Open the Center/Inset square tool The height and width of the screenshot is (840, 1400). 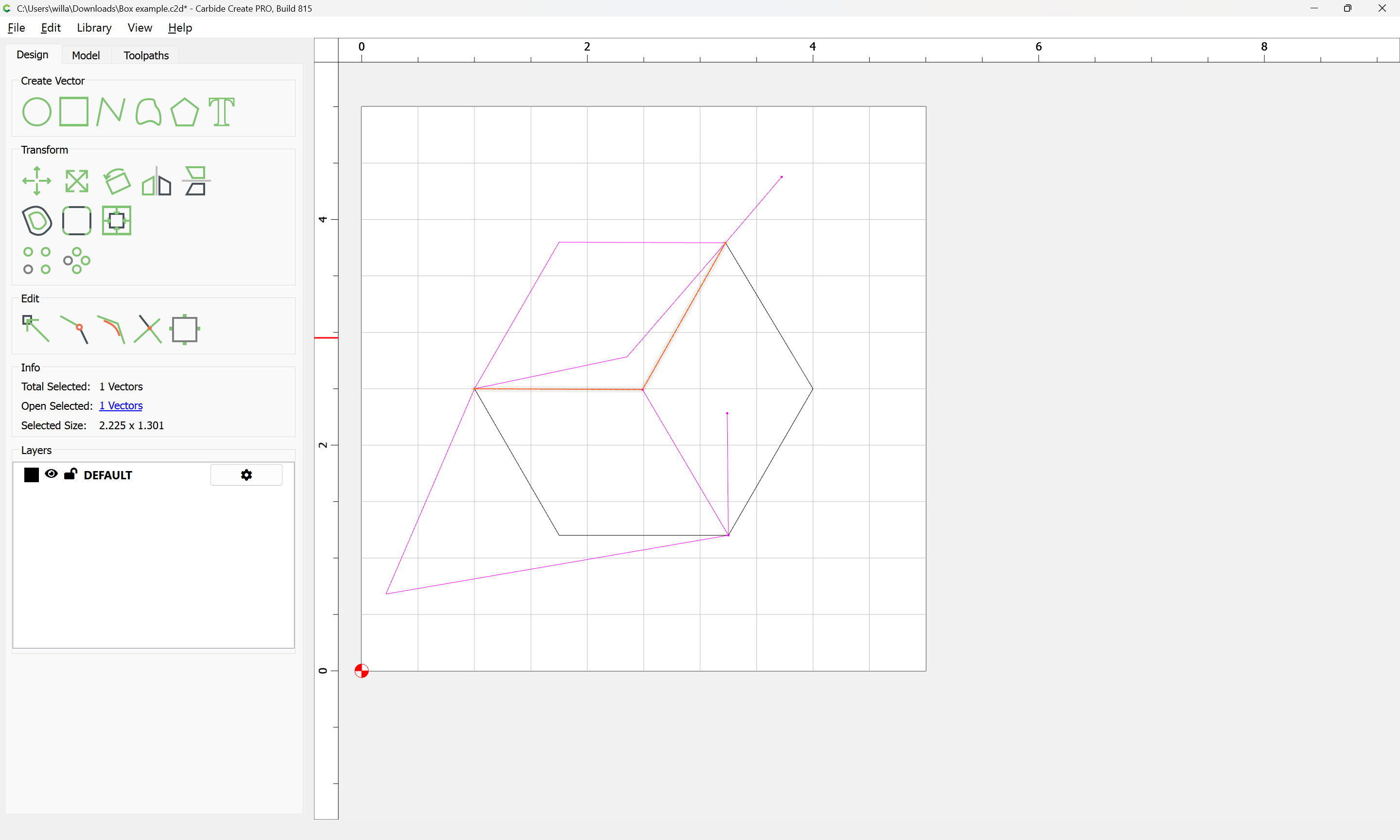click(x=117, y=221)
